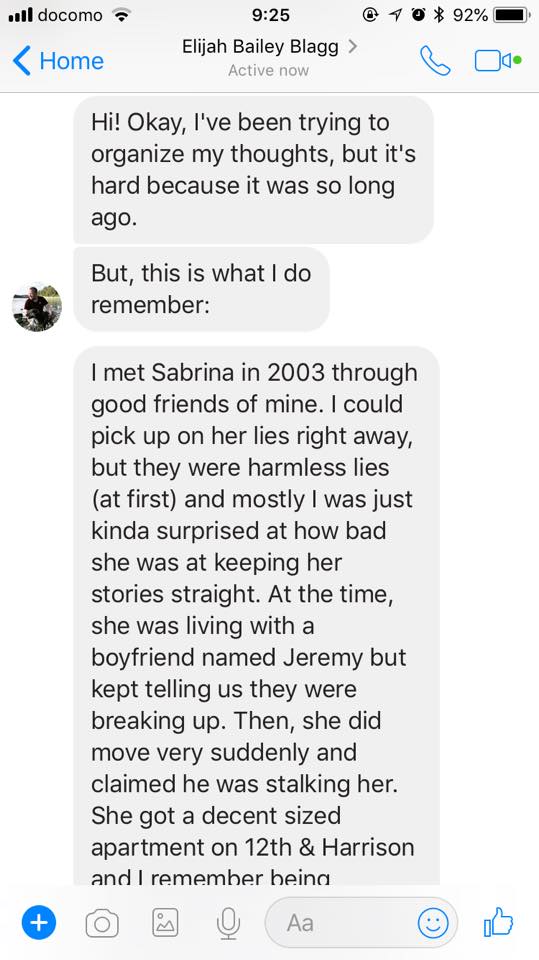
Task: Tap the battery indicator in status bar
Action: tap(511, 15)
